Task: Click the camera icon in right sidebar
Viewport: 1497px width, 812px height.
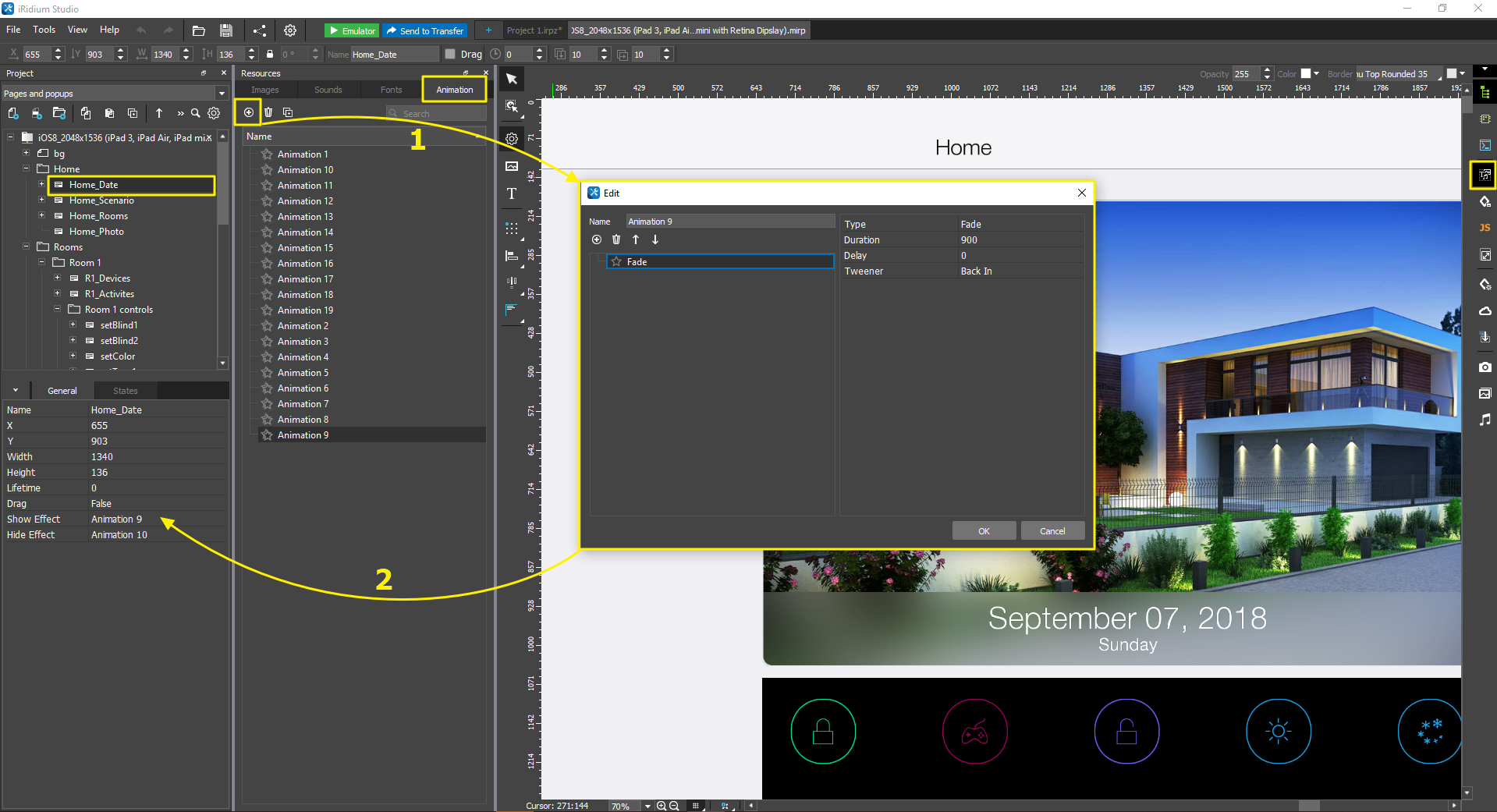Action: pos(1485,367)
